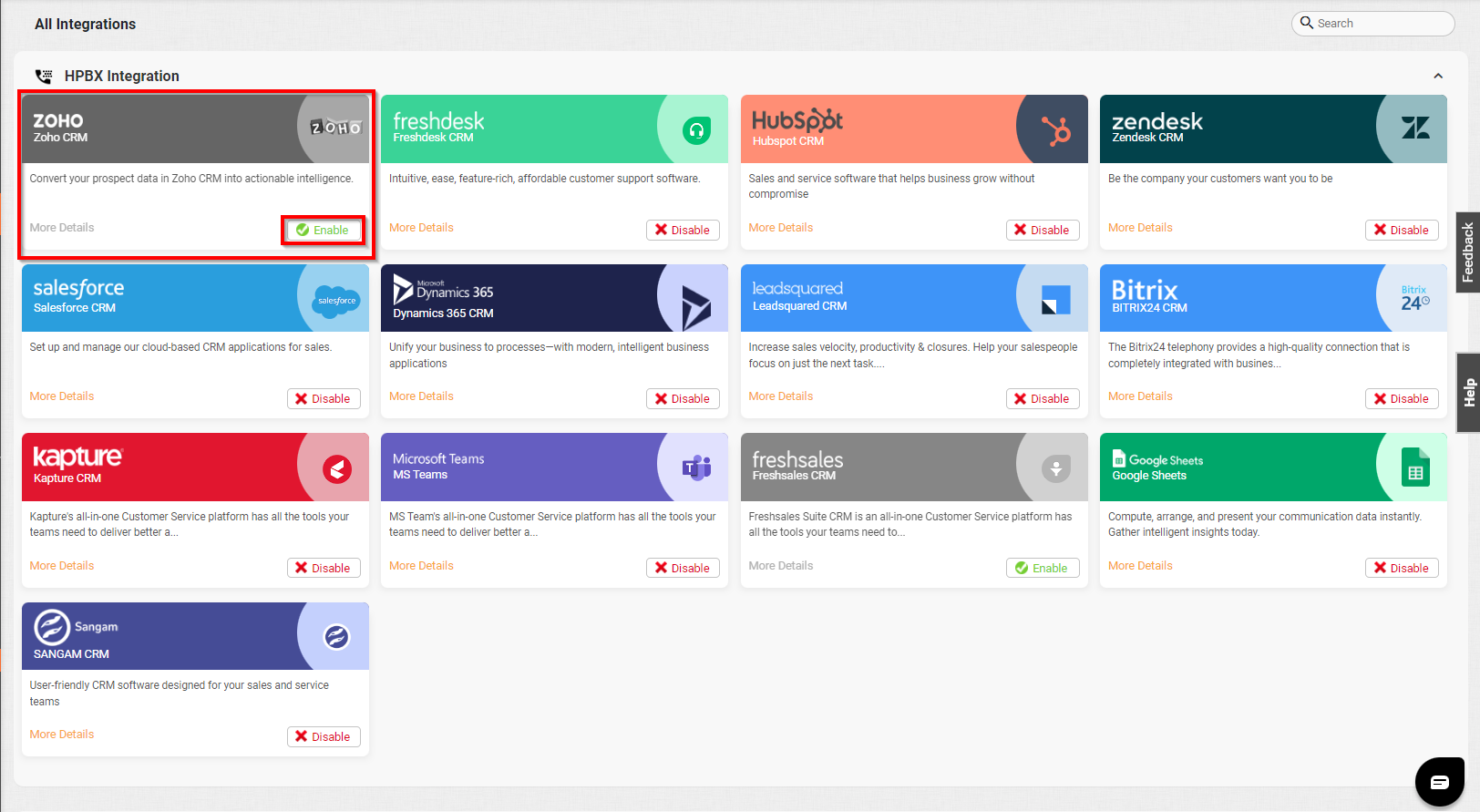The width and height of the screenshot is (1480, 812).
Task: Enable the Zoho CRM integration
Action: coord(324,231)
